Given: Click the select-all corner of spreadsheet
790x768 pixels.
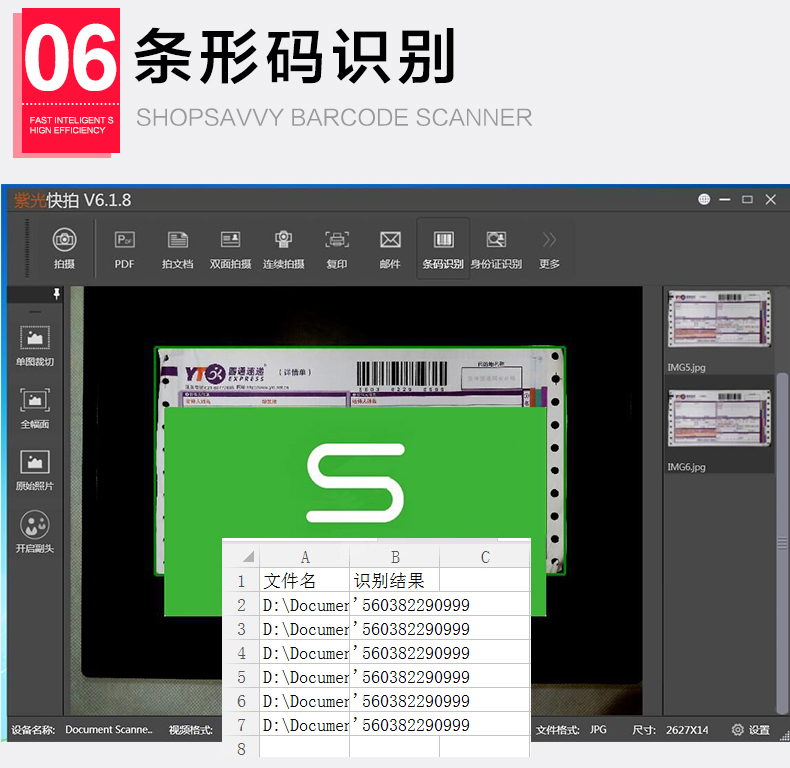Looking at the screenshot, I should 248,557.
